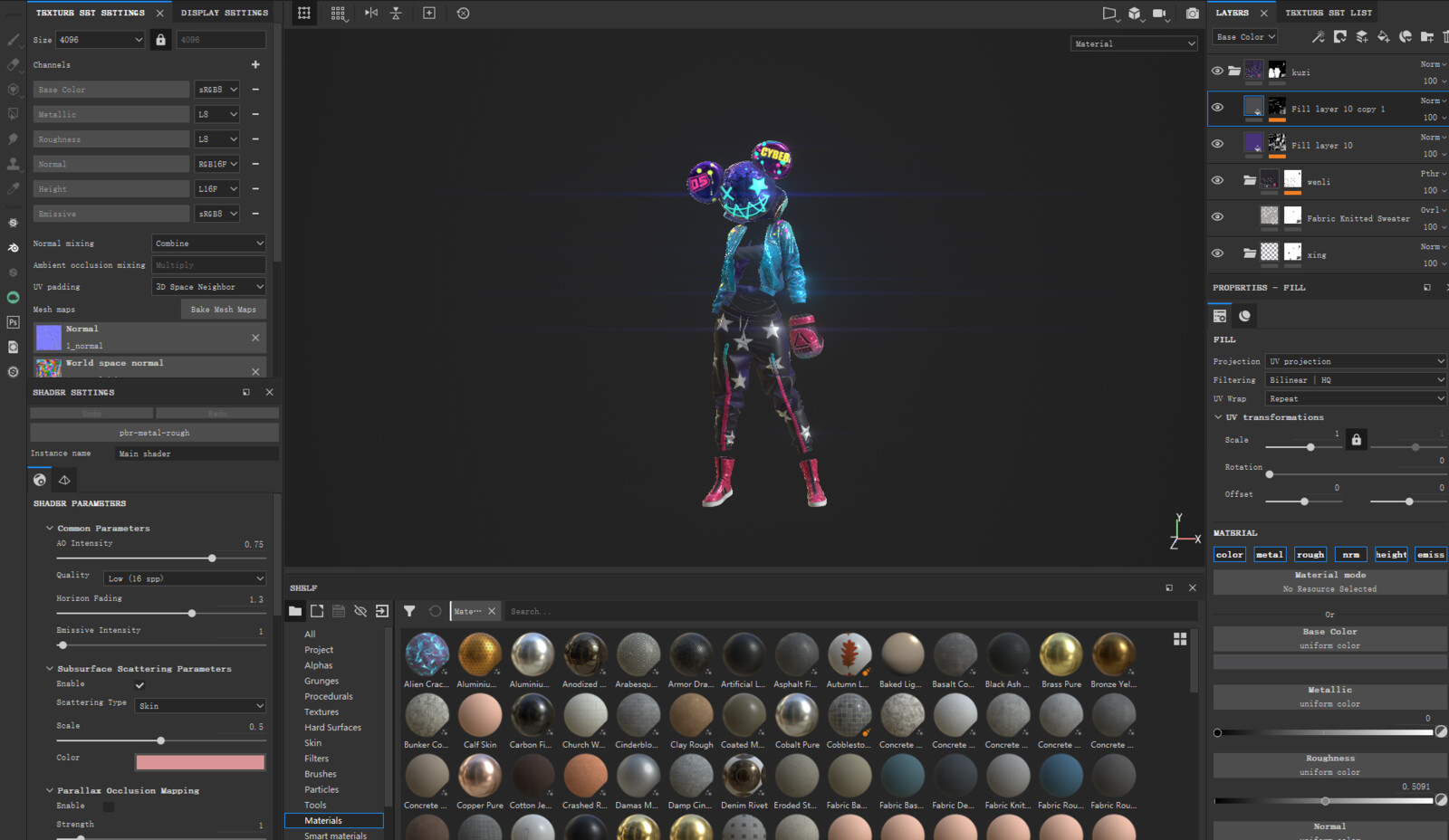Screen dimensions: 1449x840
Task: Toggle Subsurface Scattering Enable checkbox
Action: tap(139, 684)
